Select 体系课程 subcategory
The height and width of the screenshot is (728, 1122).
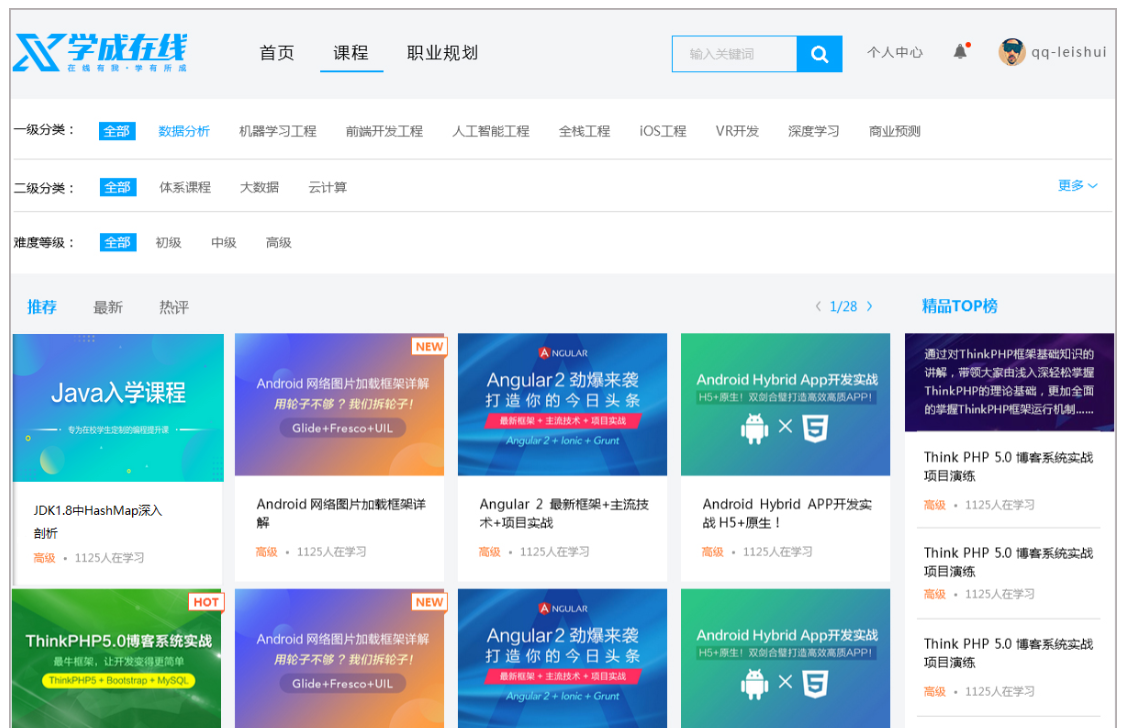click(185, 188)
